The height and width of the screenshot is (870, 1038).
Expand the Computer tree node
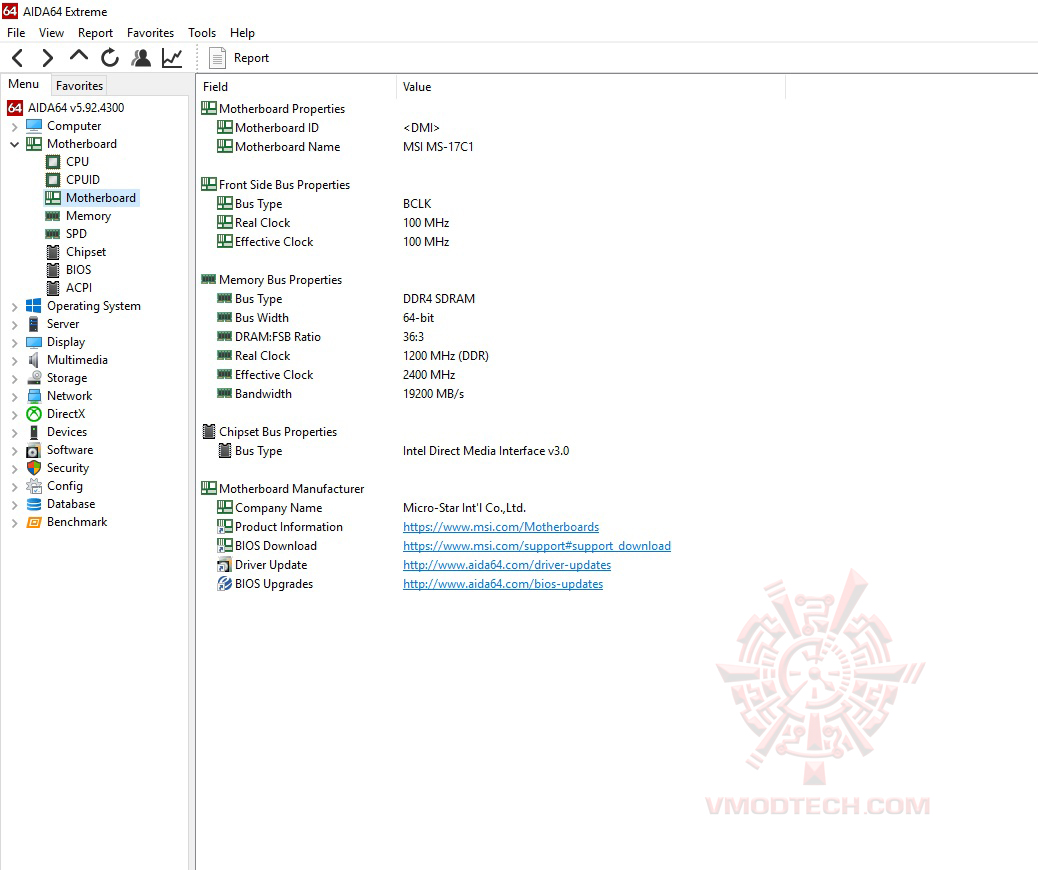12,125
